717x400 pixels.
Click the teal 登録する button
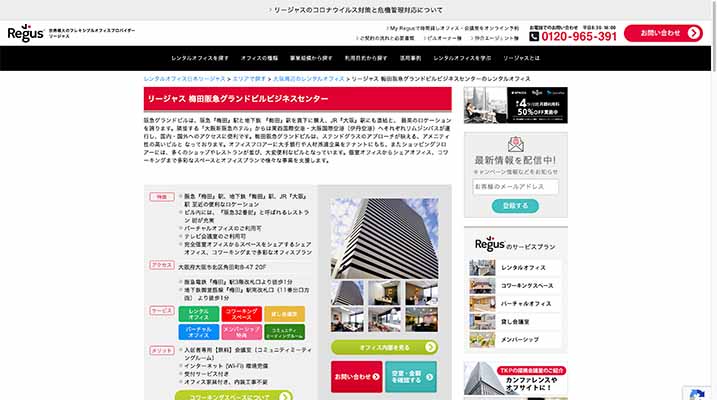coord(515,206)
